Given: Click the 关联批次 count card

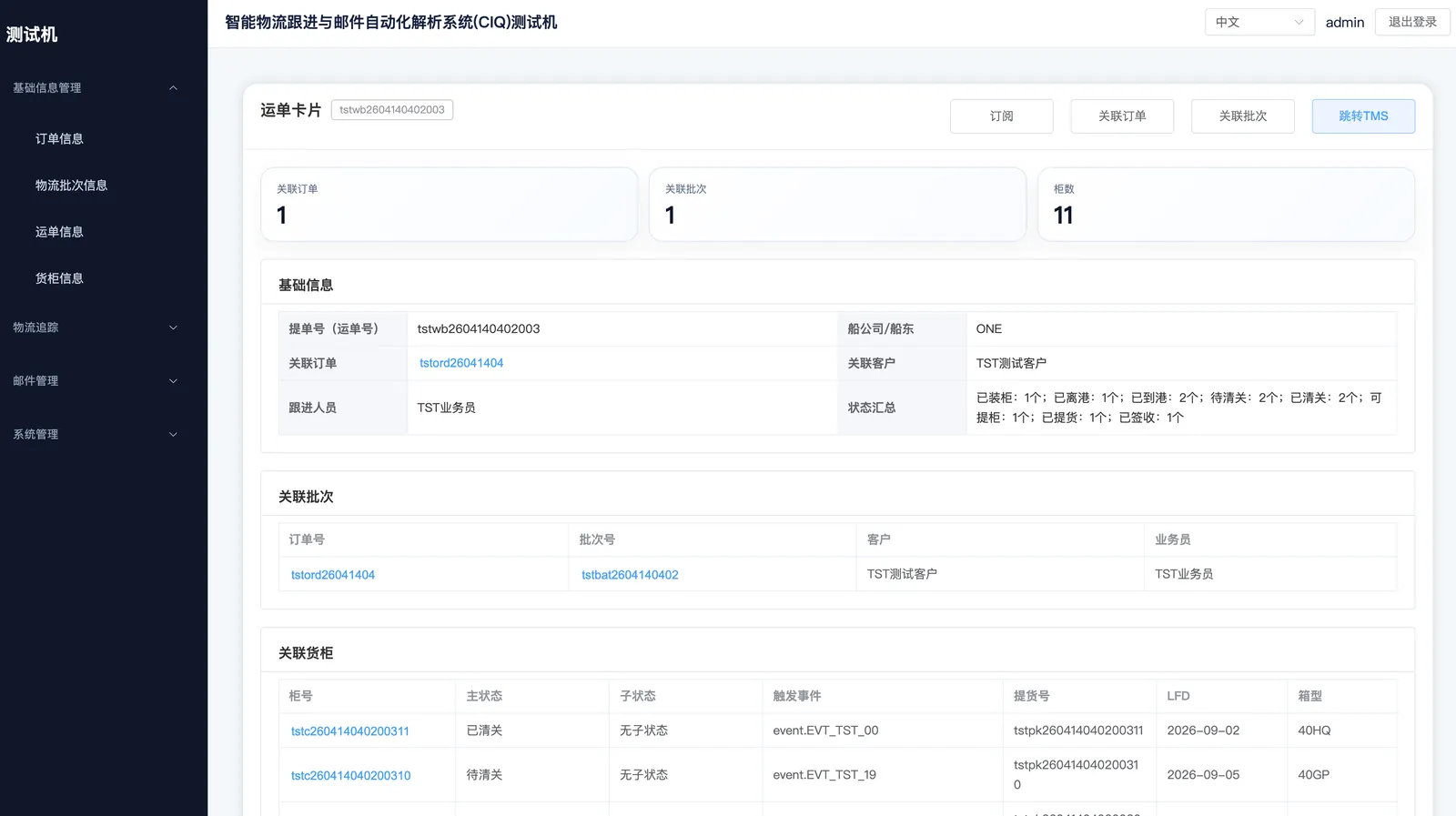Looking at the screenshot, I should (x=837, y=205).
